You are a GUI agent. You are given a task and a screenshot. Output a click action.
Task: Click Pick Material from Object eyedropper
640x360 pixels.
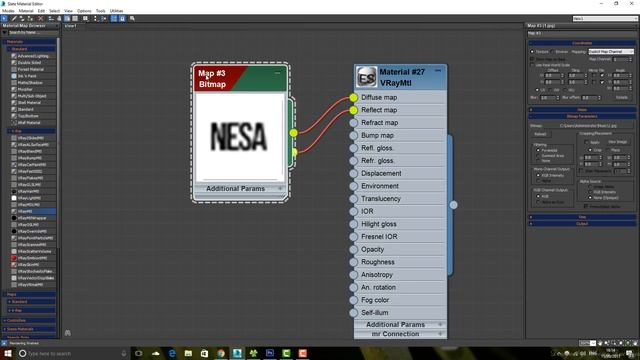coord(13,18)
